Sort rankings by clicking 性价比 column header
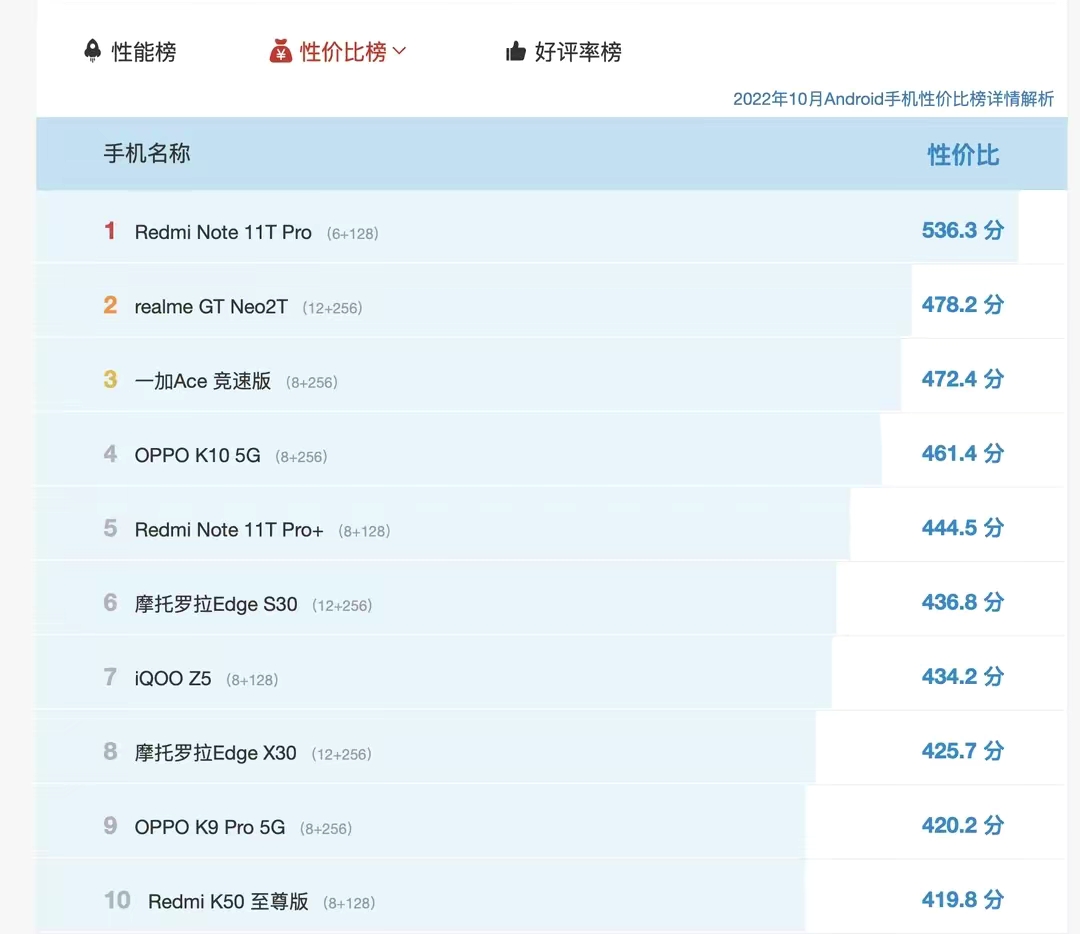Viewport: 1080px width, 934px height. click(x=962, y=155)
